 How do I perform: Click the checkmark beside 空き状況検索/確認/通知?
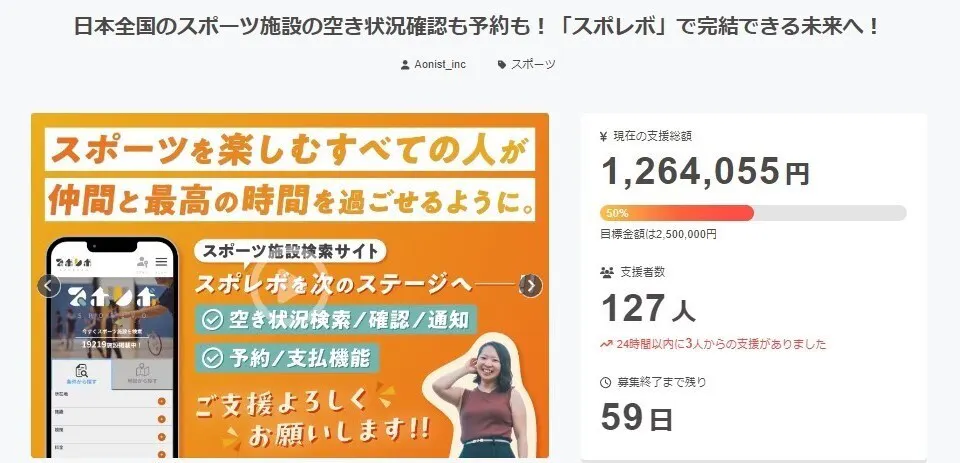point(212,320)
